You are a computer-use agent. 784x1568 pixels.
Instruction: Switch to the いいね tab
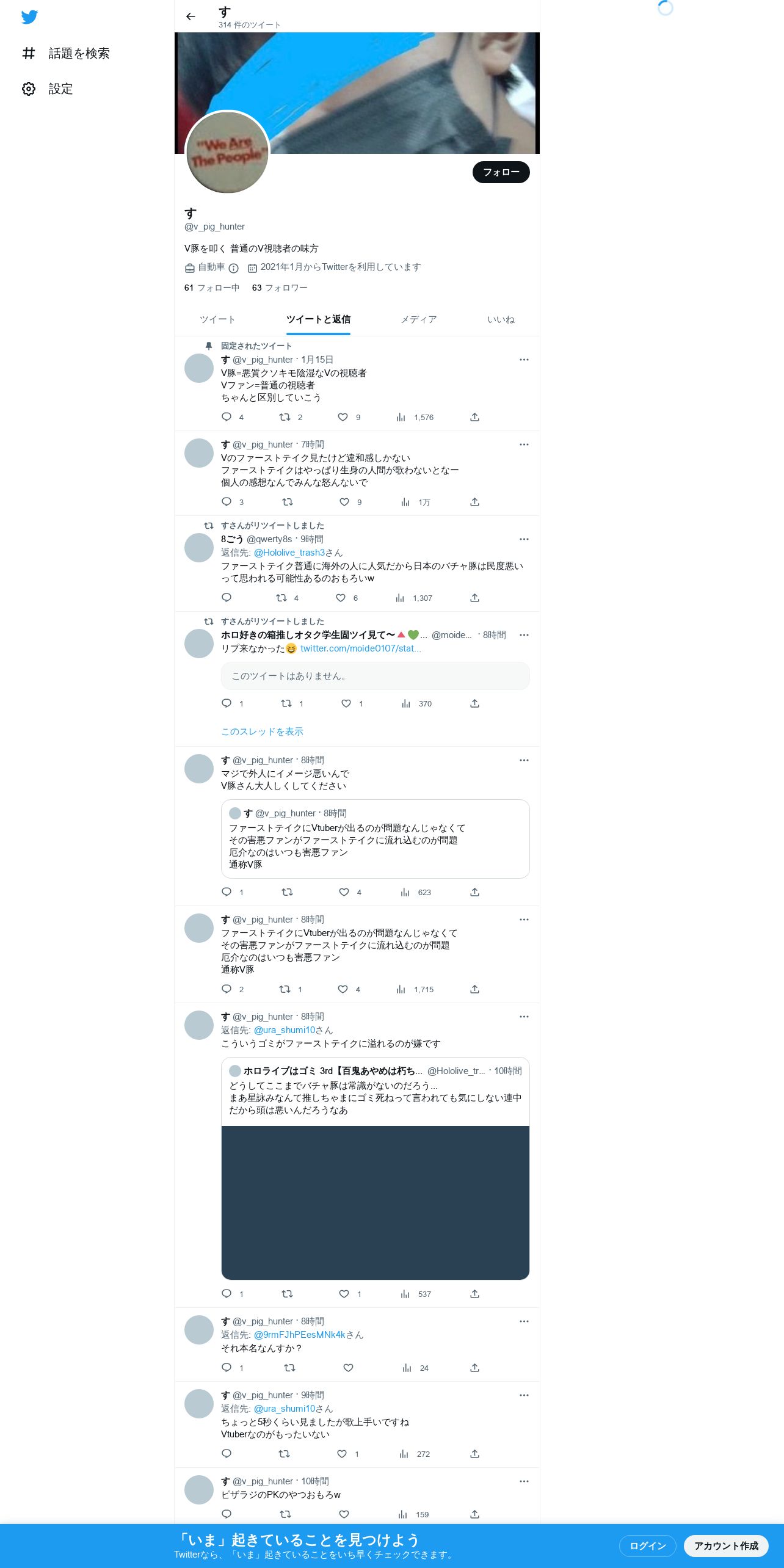tap(501, 319)
